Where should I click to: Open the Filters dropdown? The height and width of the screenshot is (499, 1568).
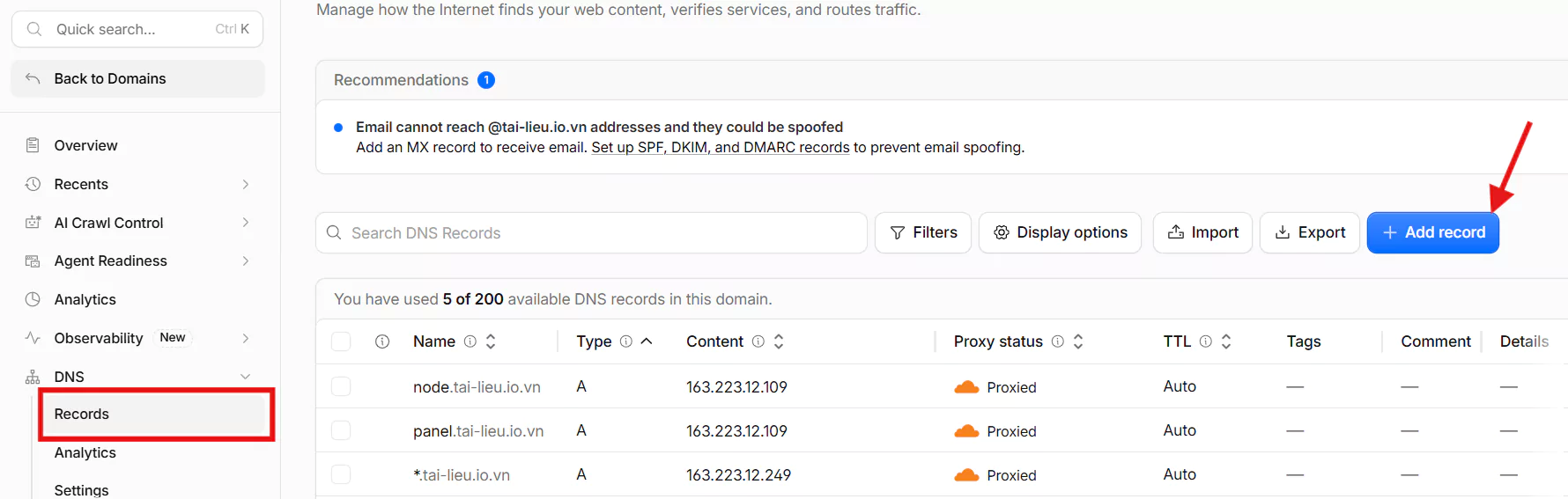click(923, 232)
